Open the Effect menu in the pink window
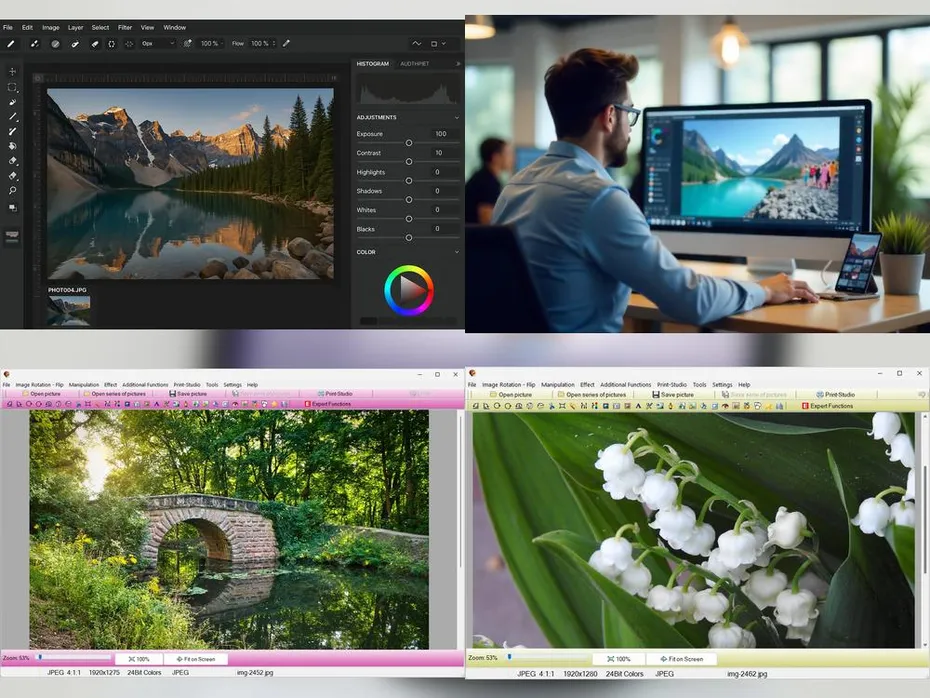 [x=110, y=384]
